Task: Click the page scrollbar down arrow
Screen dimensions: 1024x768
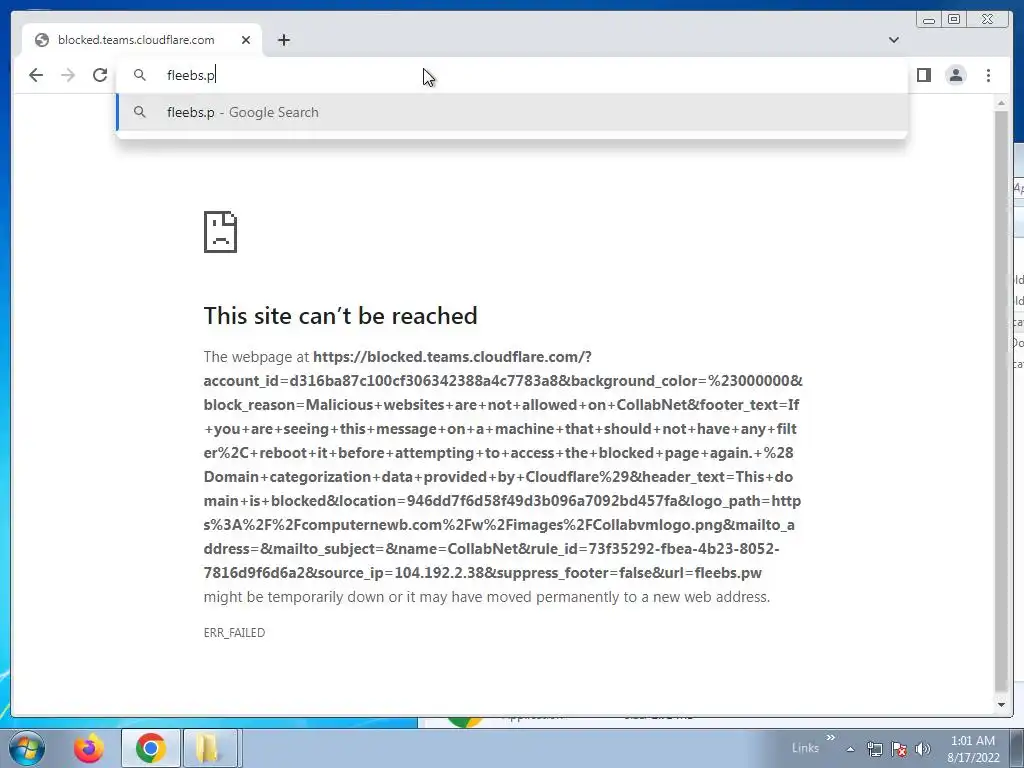Action: tap(1001, 705)
